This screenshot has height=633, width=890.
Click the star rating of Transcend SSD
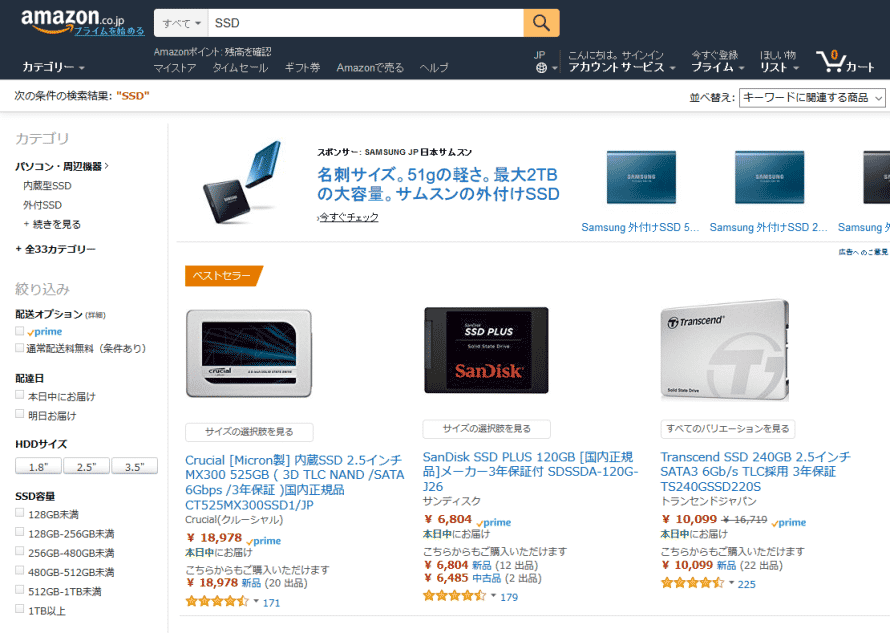pos(692,583)
